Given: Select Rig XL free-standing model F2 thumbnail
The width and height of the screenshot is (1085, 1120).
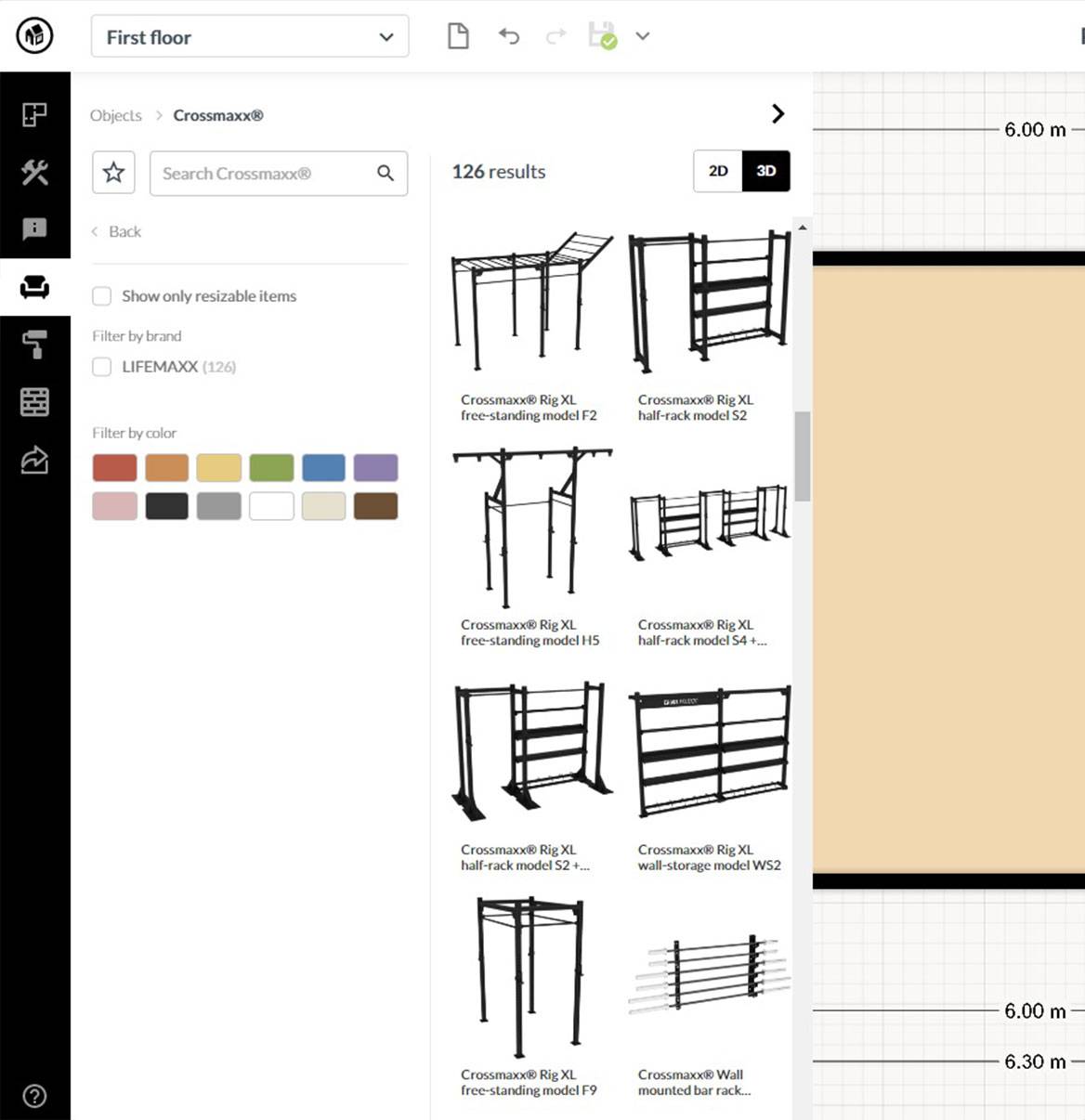Looking at the screenshot, I should pos(531,303).
